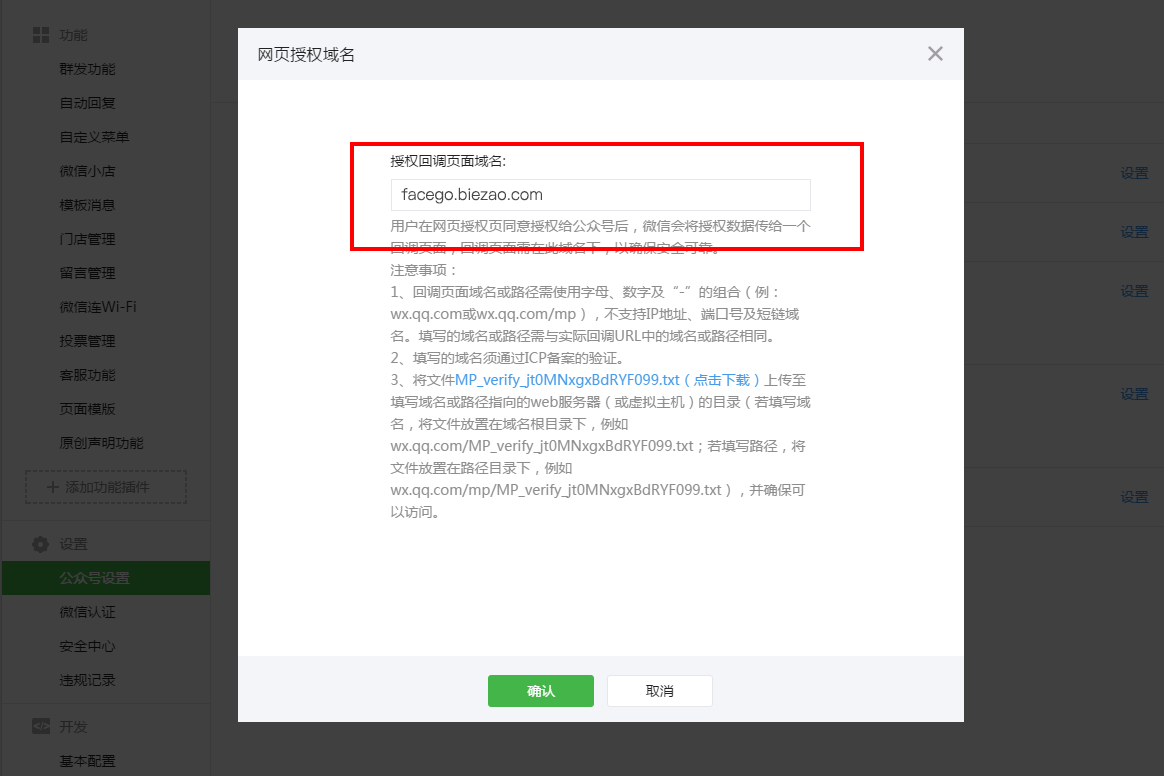The height and width of the screenshot is (776, 1164).
Task: Click the green 确认 button
Action: pos(540,691)
